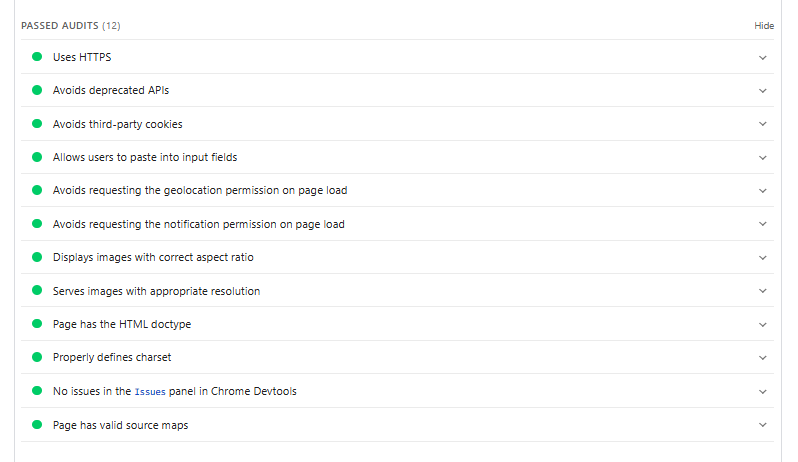The height and width of the screenshot is (462, 798).
Task: Expand chevron for valid source maps audit
Action: 762,425
